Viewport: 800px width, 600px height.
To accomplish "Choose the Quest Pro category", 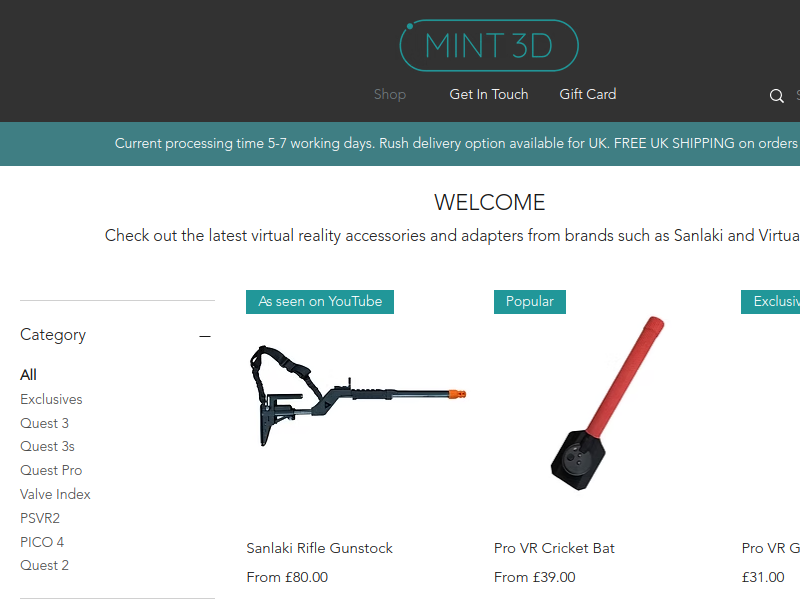I will coord(51,470).
